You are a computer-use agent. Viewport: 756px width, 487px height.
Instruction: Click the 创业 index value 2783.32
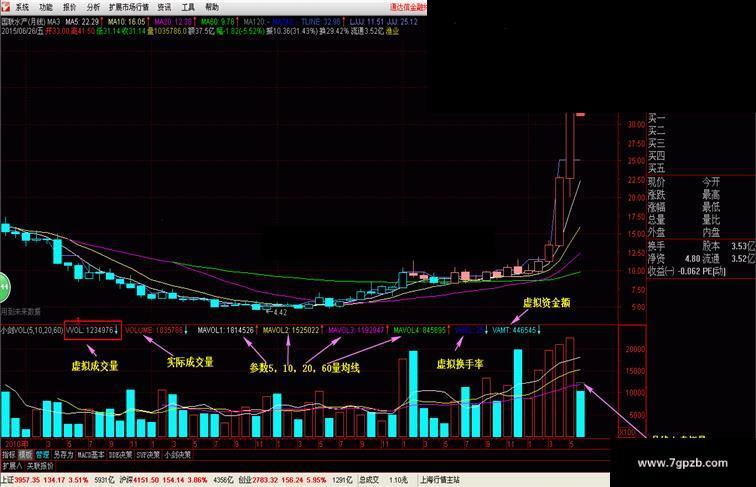pos(265,480)
